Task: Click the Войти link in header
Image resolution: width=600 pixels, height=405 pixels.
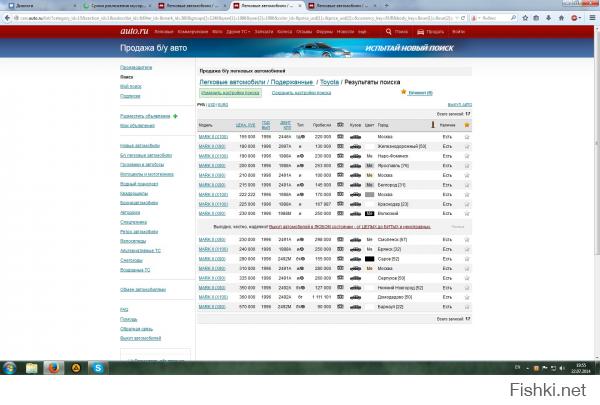Action: point(458,32)
